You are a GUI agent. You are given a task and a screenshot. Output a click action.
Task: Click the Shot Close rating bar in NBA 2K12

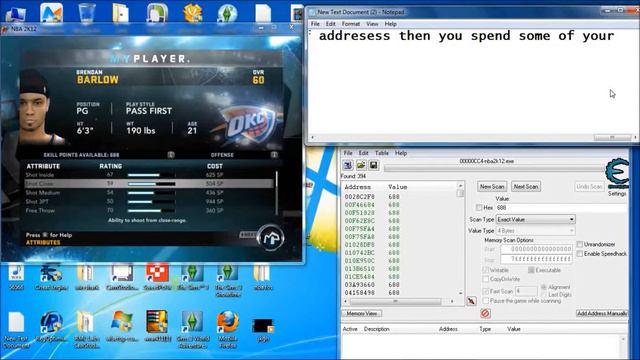point(152,184)
